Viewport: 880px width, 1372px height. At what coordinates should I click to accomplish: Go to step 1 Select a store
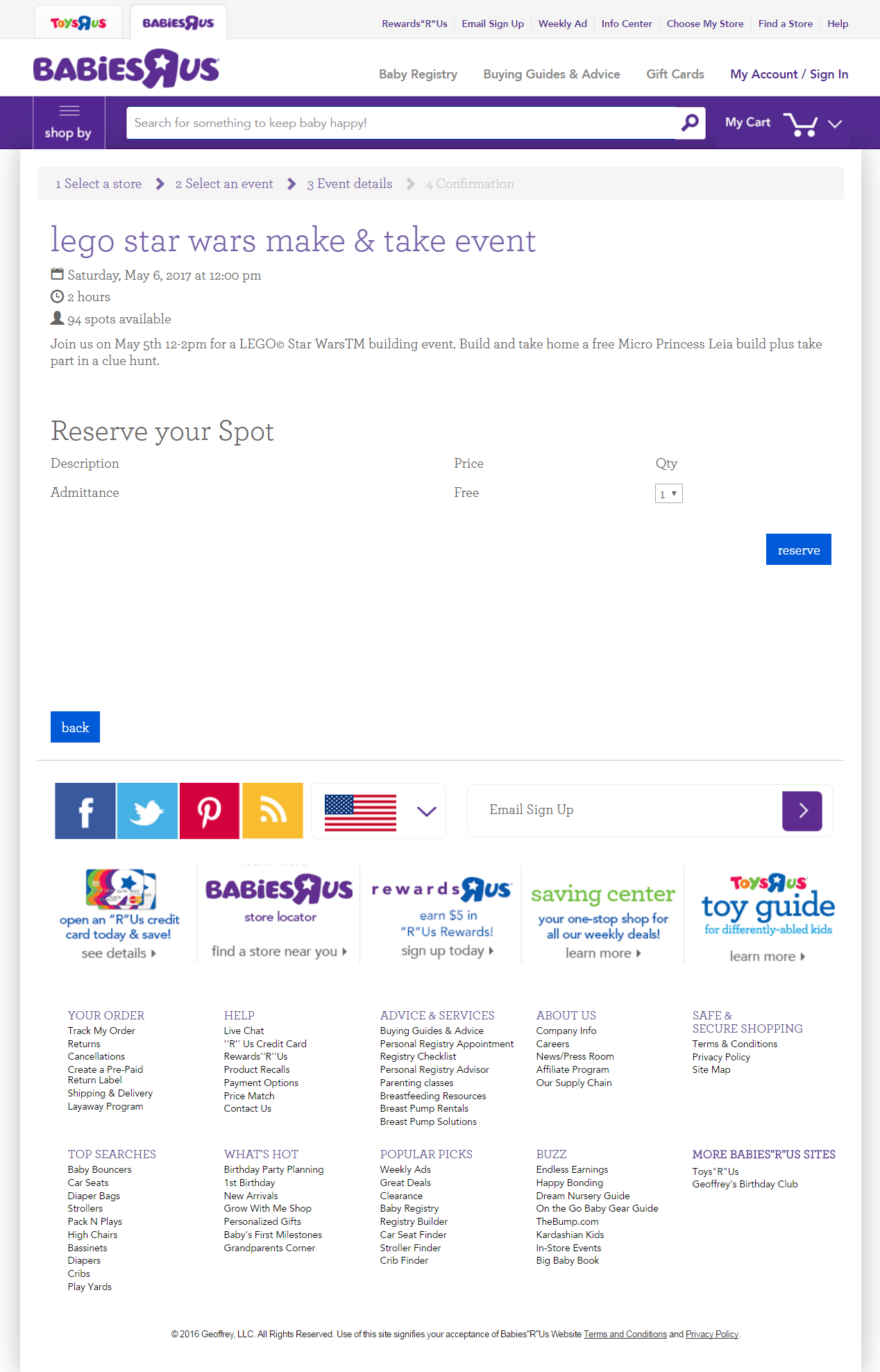tap(99, 184)
